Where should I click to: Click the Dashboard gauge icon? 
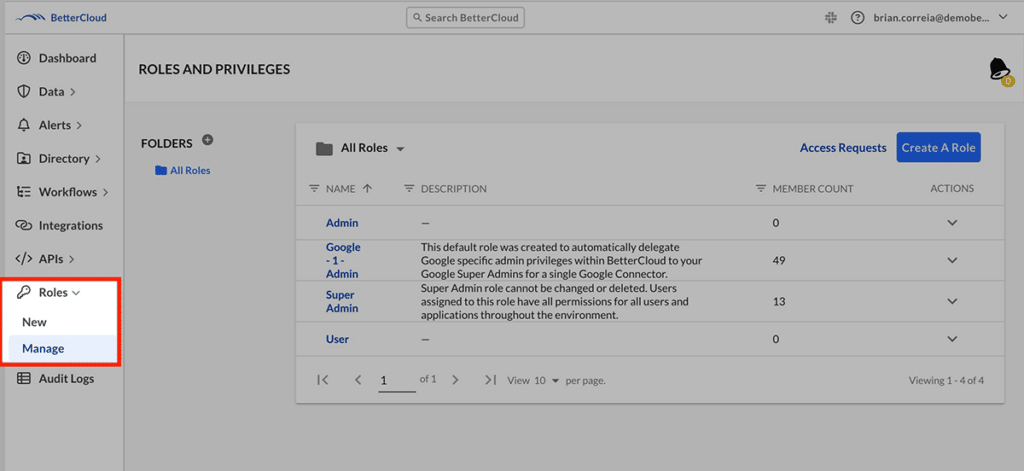24,58
